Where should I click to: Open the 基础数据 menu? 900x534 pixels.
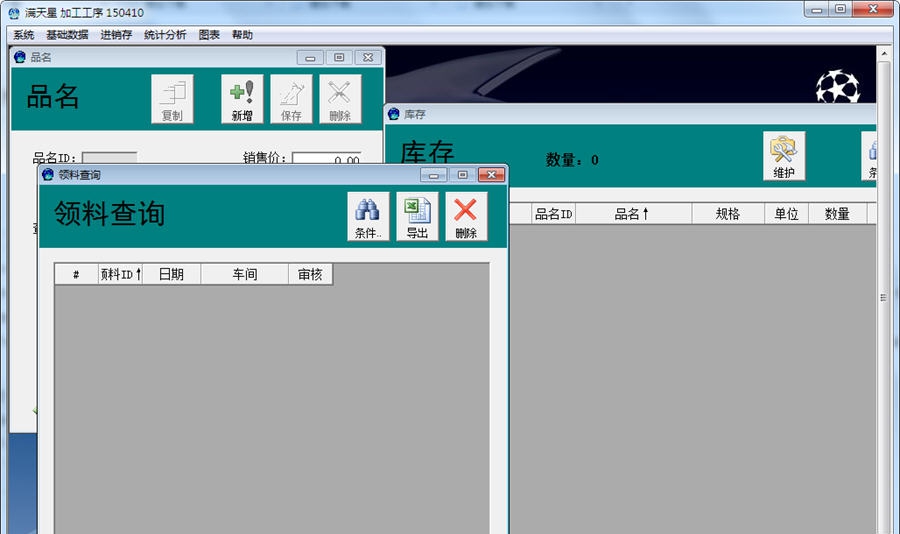tap(67, 35)
